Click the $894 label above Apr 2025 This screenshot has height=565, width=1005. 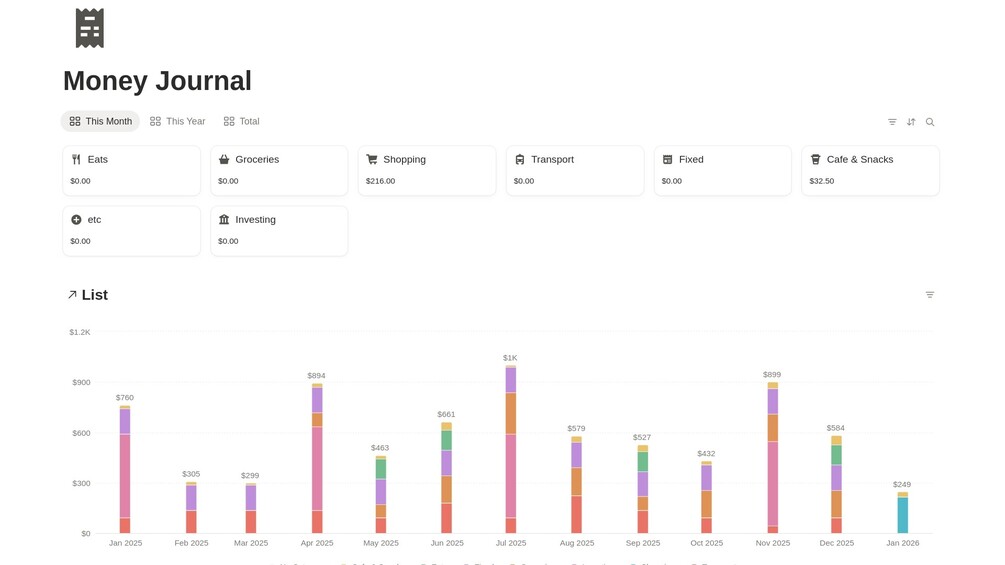pos(316,376)
